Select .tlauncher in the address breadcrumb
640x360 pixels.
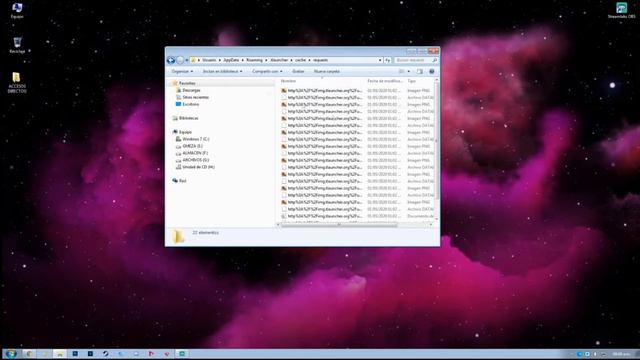[x=279, y=60]
